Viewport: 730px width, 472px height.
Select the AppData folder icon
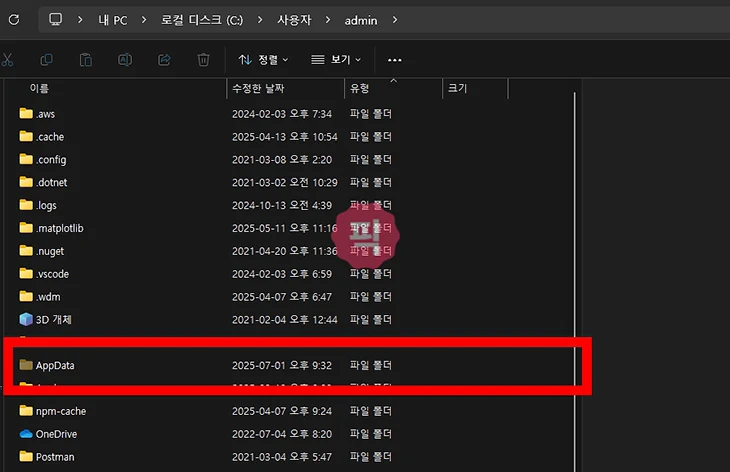pos(27,365)
